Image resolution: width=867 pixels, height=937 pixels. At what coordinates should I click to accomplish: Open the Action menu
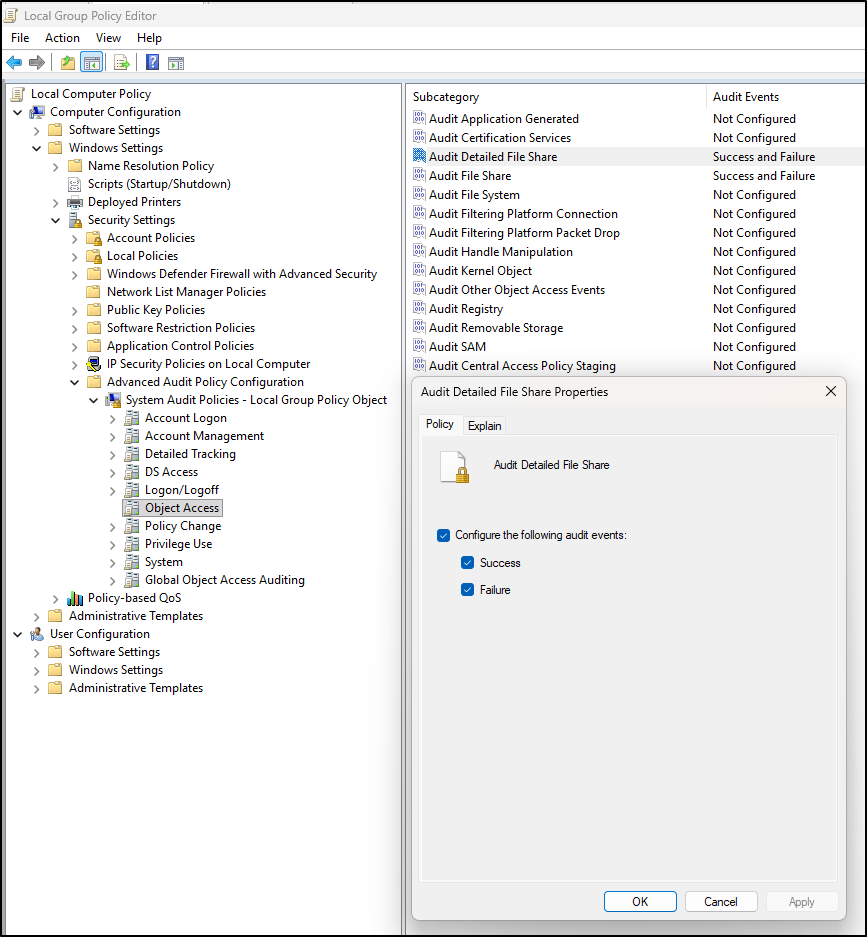pos(62,38)
